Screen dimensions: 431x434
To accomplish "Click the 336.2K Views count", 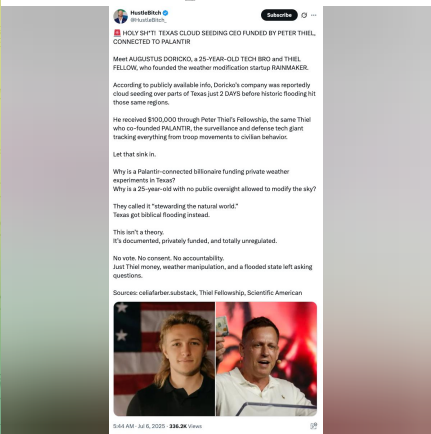I will coord(185,426).
